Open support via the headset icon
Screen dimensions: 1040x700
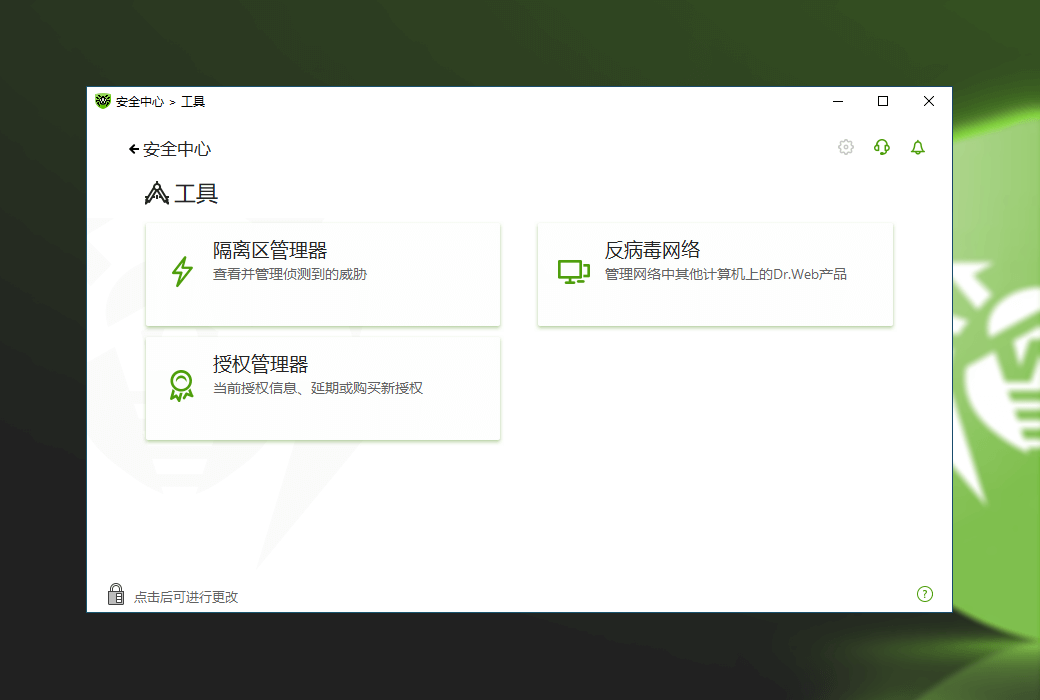click(x=881, y=148)
